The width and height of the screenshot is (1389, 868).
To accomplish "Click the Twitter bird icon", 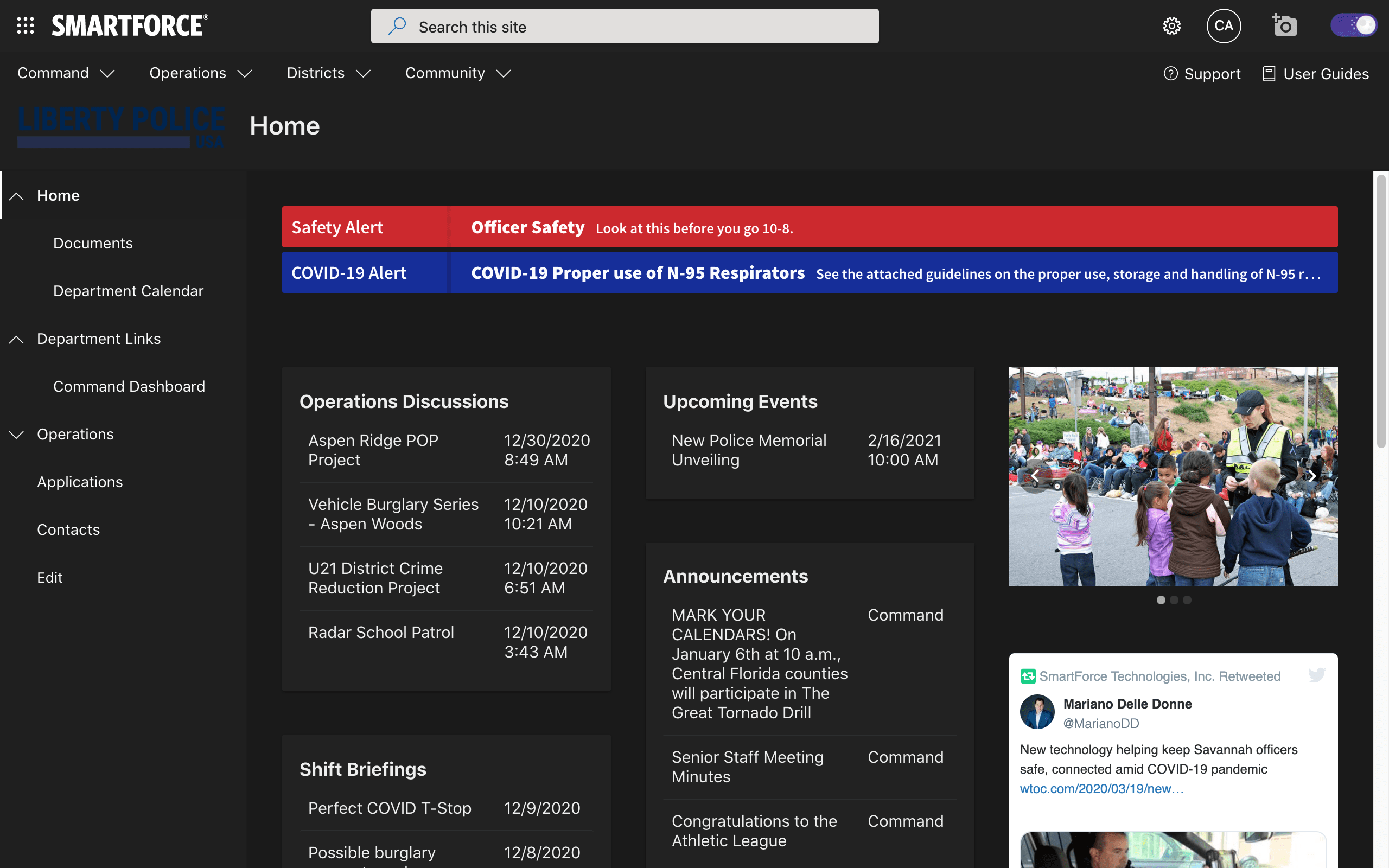I will (1316, 675).
